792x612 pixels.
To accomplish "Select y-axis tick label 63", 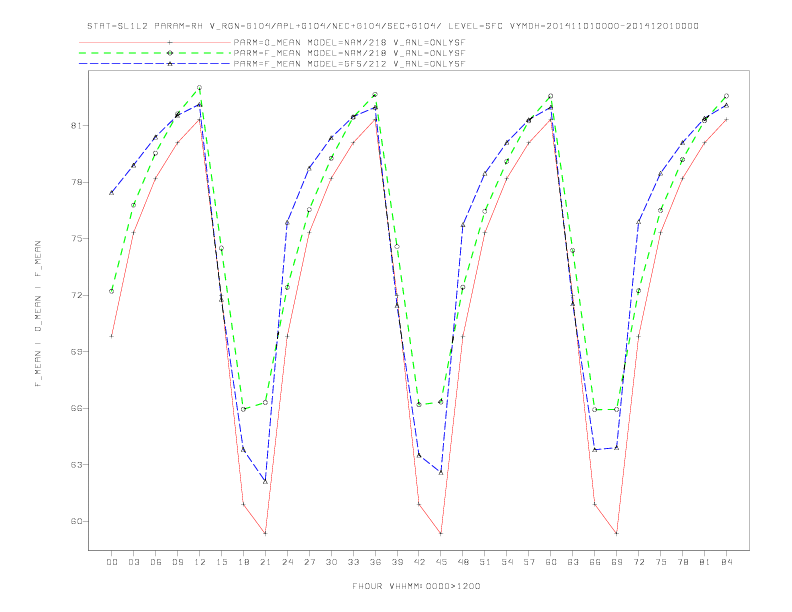I will [77, 465].
